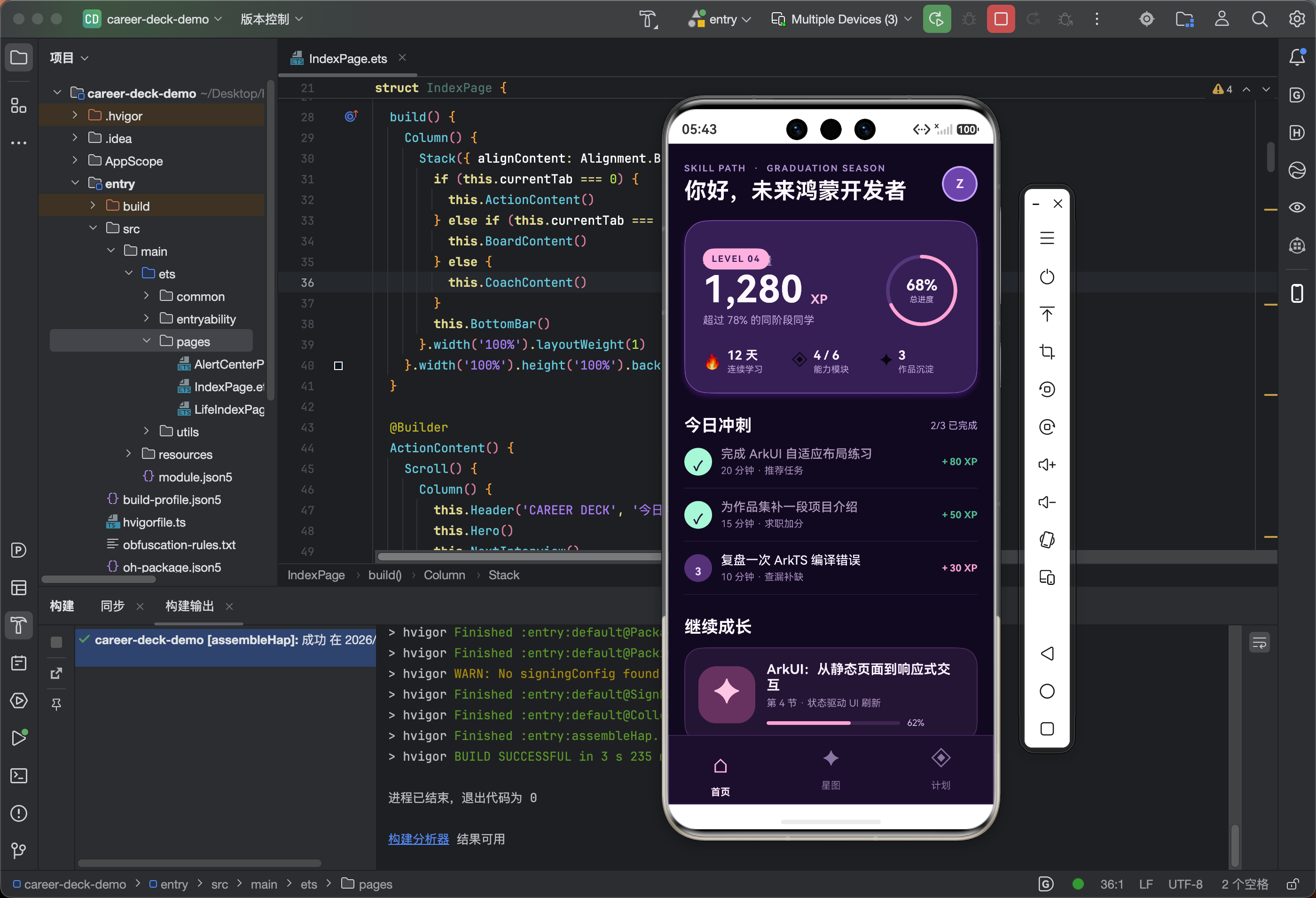
Task: Click the account profile icon
Action: [1222, 19]
